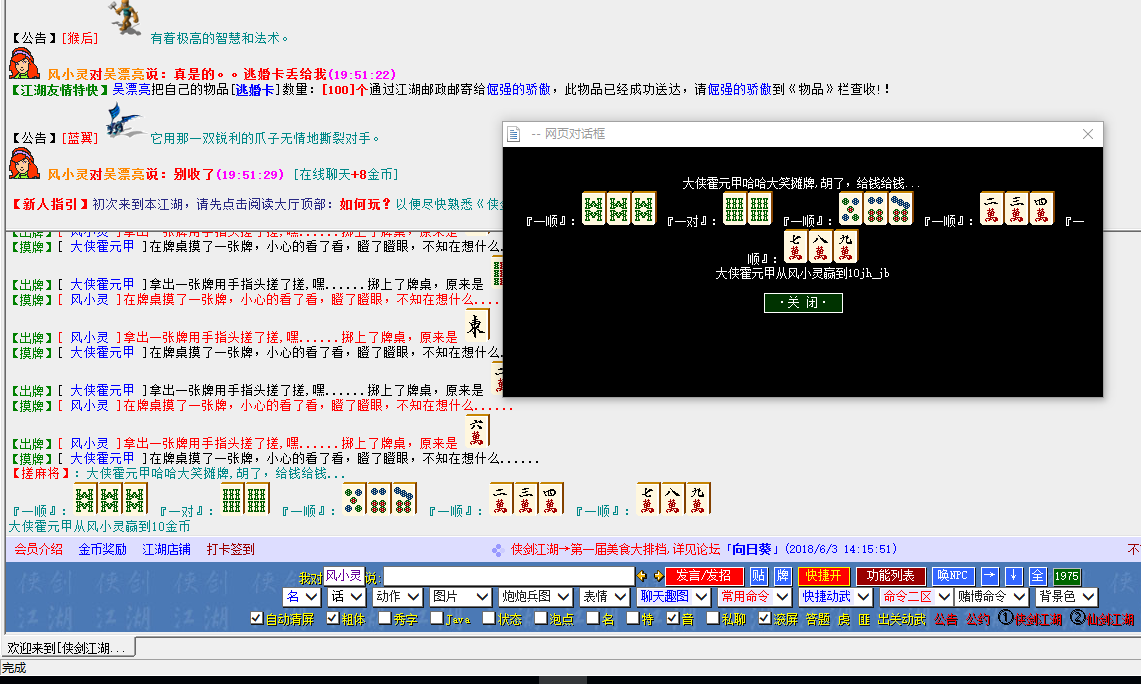Click the page icon in dialog title bar
Image resolution: width=1141 pixels, height=684 pixels.
(514, 135)
